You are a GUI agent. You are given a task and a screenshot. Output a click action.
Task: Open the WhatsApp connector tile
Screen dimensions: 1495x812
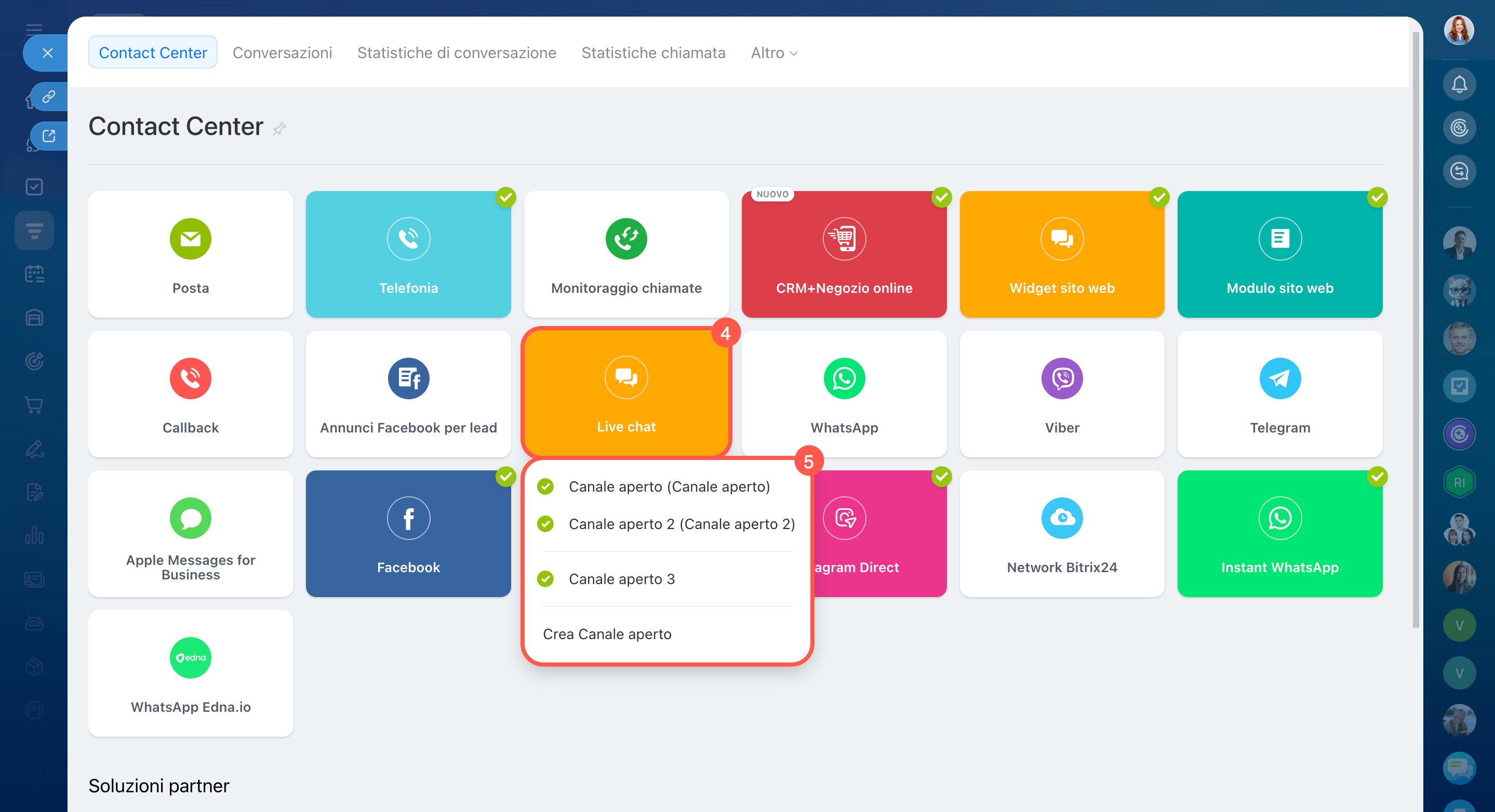click(844, 394)
